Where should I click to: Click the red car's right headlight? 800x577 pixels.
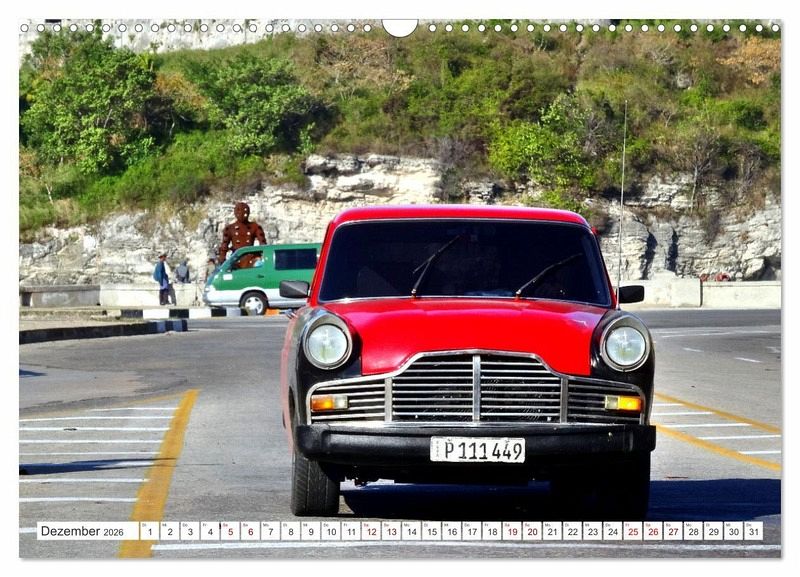click(x=625, y=346)
